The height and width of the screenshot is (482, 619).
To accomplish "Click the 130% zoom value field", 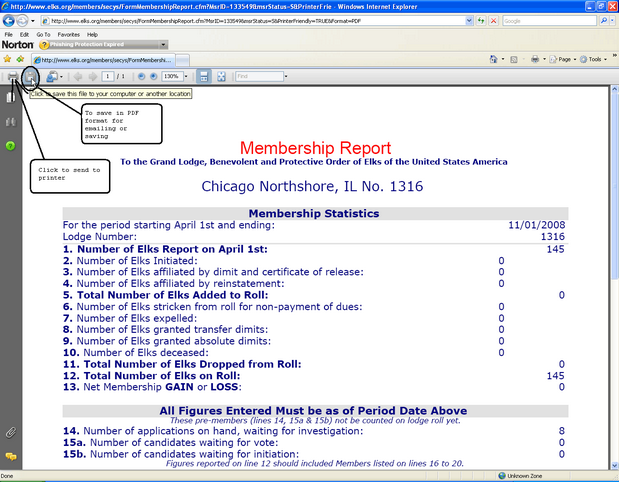I will (x=172, y=77).
